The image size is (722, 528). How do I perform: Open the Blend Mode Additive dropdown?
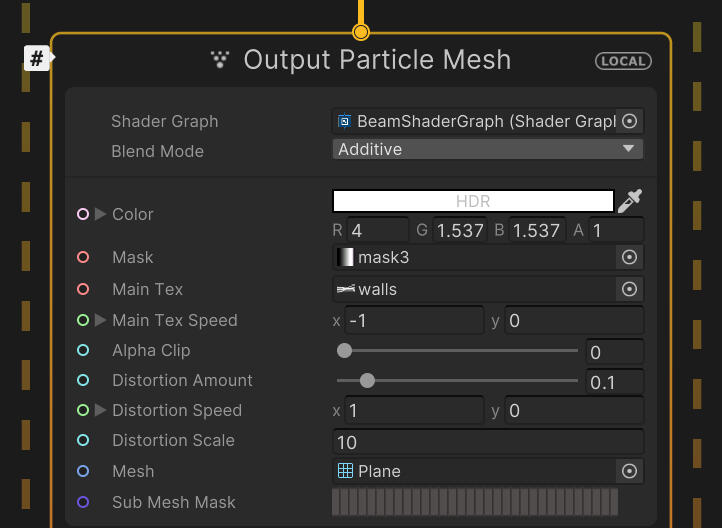[x=487, y=150]
